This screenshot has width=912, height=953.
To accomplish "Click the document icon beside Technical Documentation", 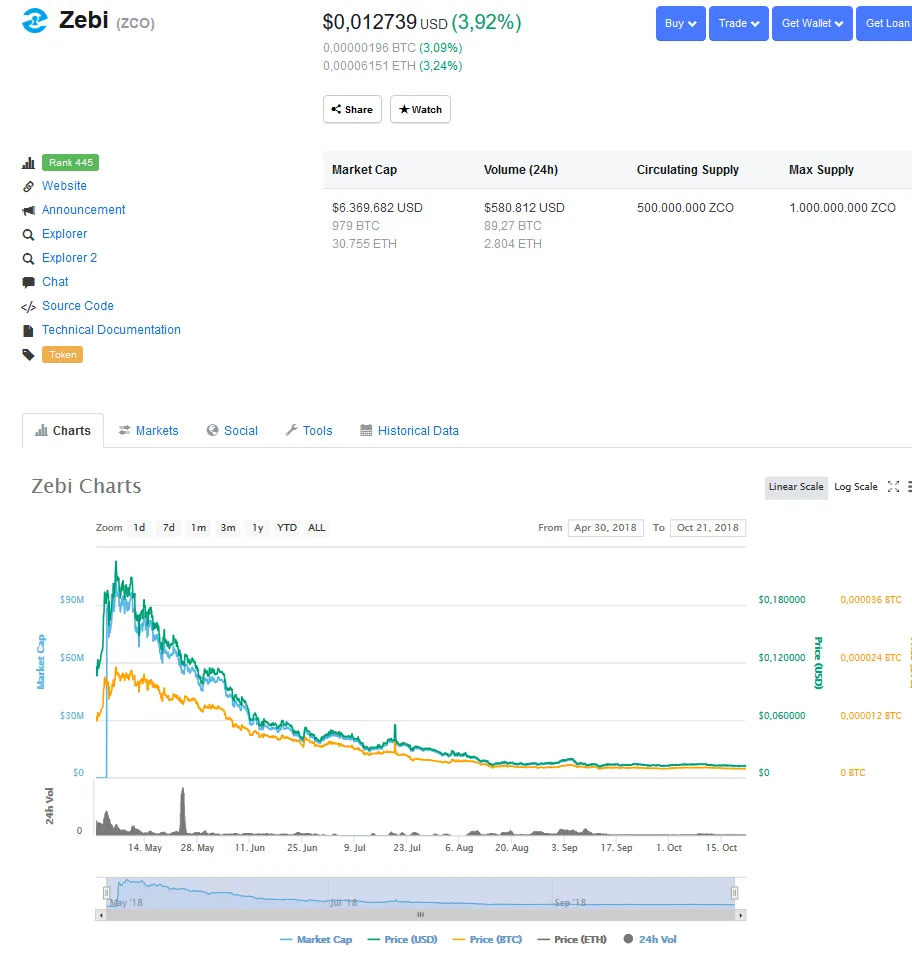I will [28, 331].
